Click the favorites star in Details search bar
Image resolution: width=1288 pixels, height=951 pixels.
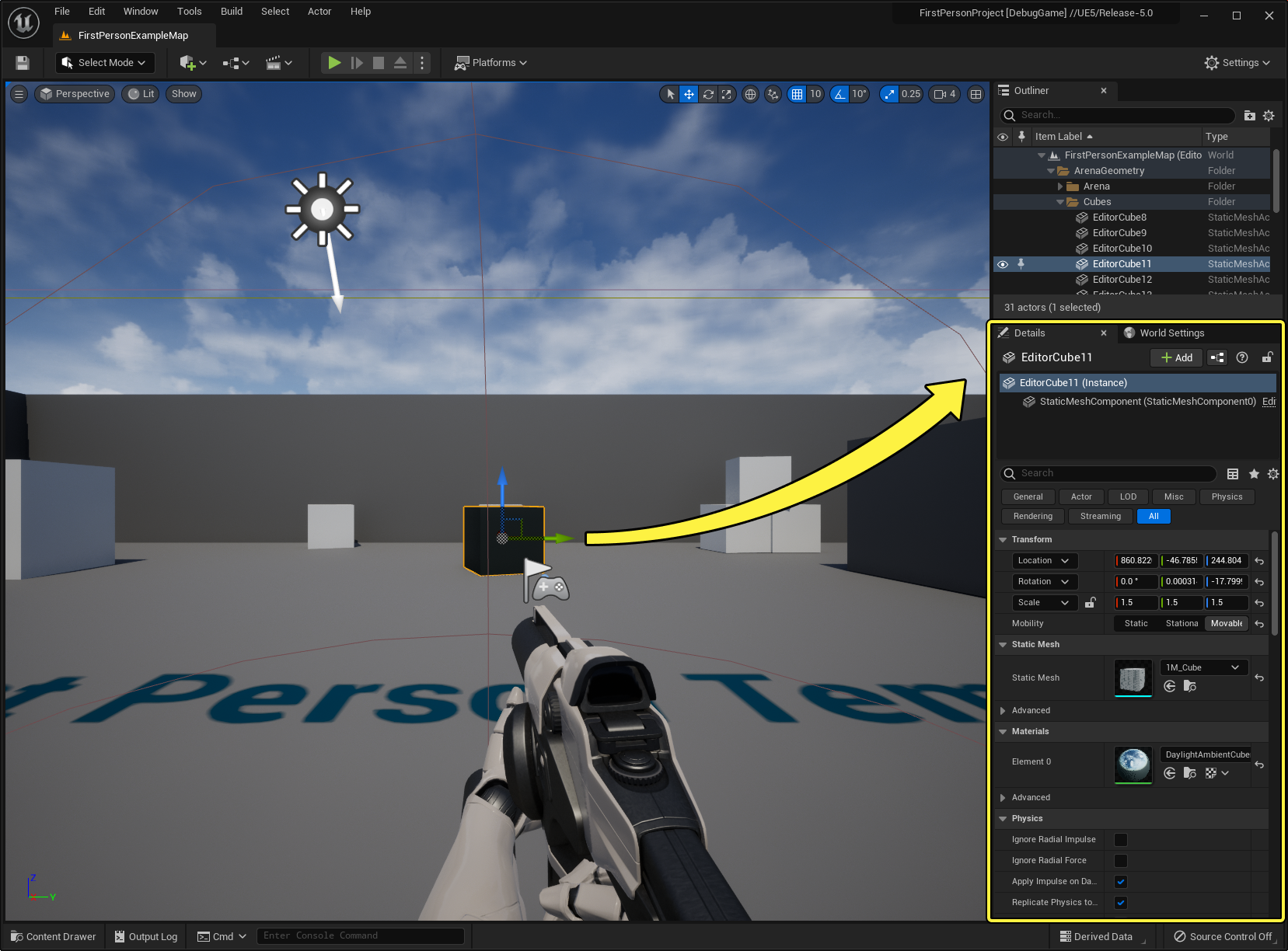click(1254, 474)
